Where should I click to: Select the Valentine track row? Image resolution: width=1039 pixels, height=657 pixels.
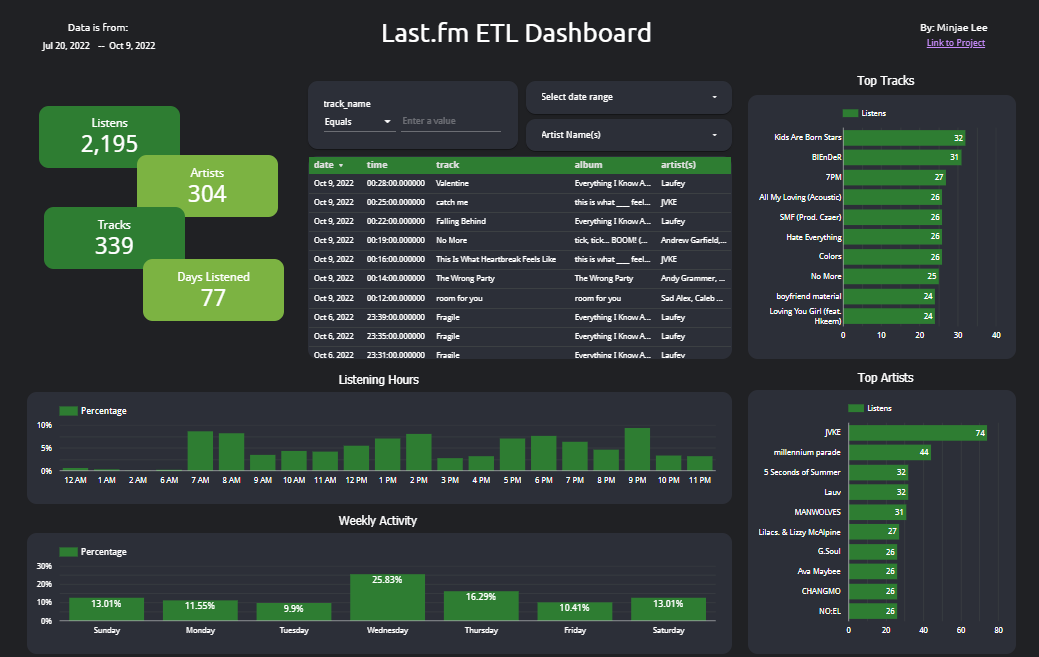[452, 184]
